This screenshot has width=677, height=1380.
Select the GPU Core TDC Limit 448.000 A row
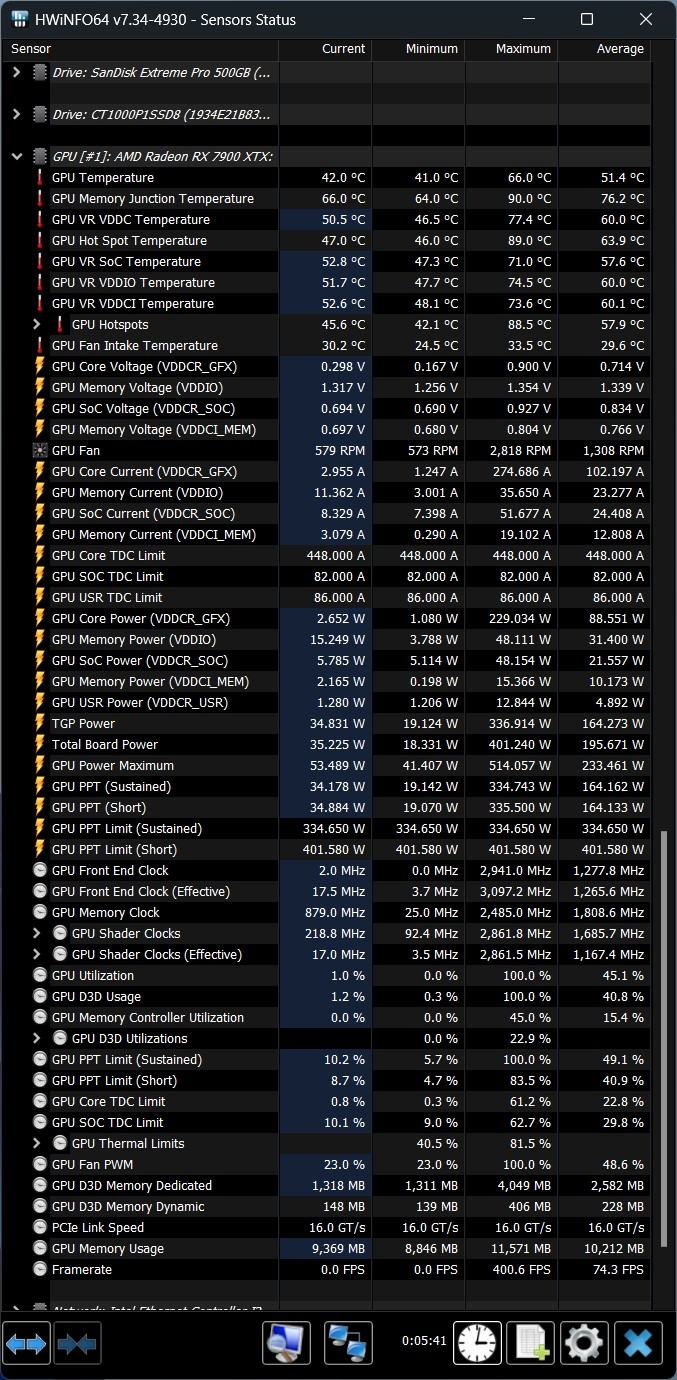pyautogui.click(x=326, y=556)
